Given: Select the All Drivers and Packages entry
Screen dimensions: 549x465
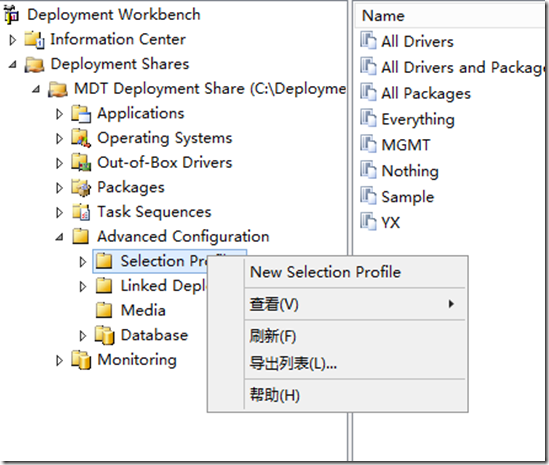Looking at the screenshot, I should coord(463,67).
